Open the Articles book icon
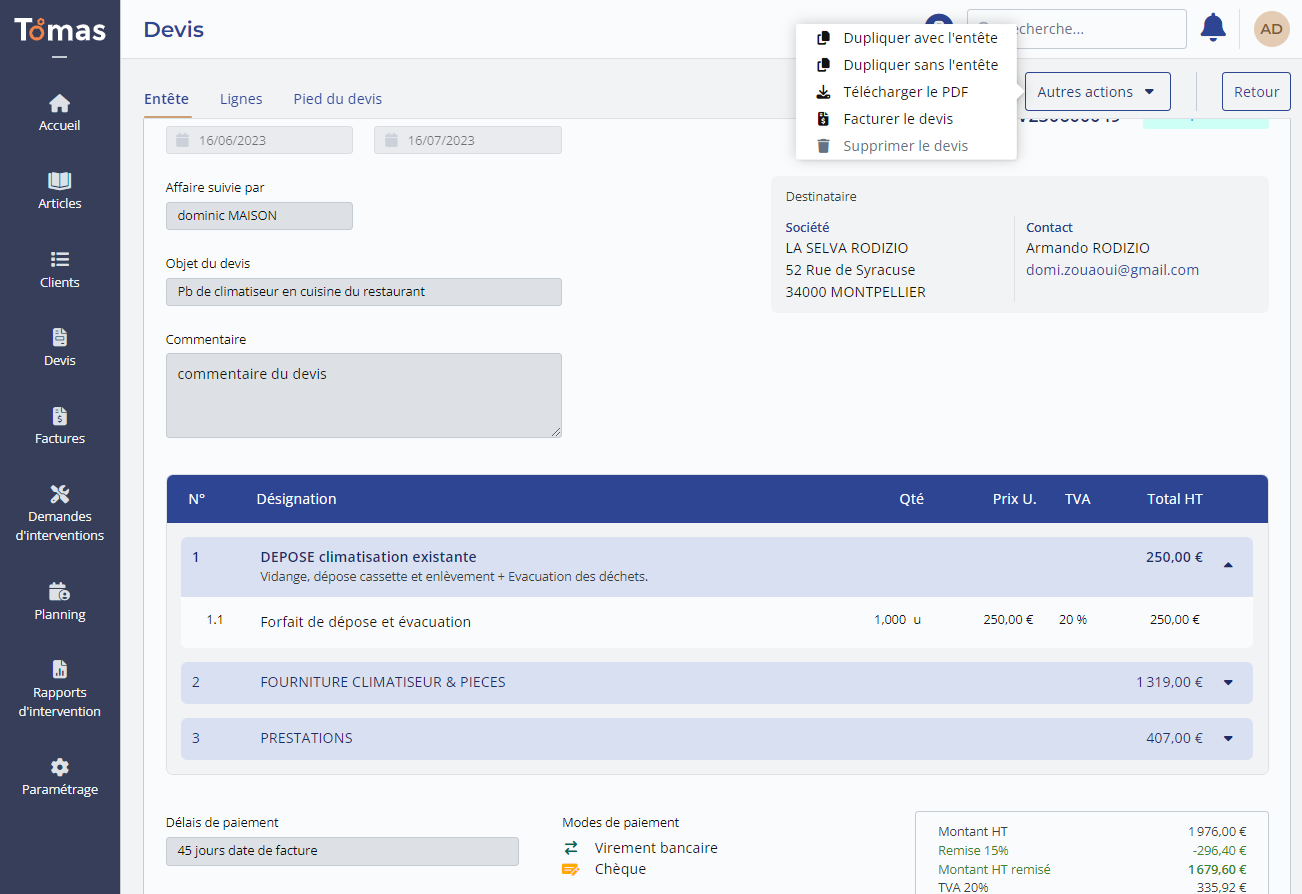This screenshot has height=894, width=1302. pos(60,181)
